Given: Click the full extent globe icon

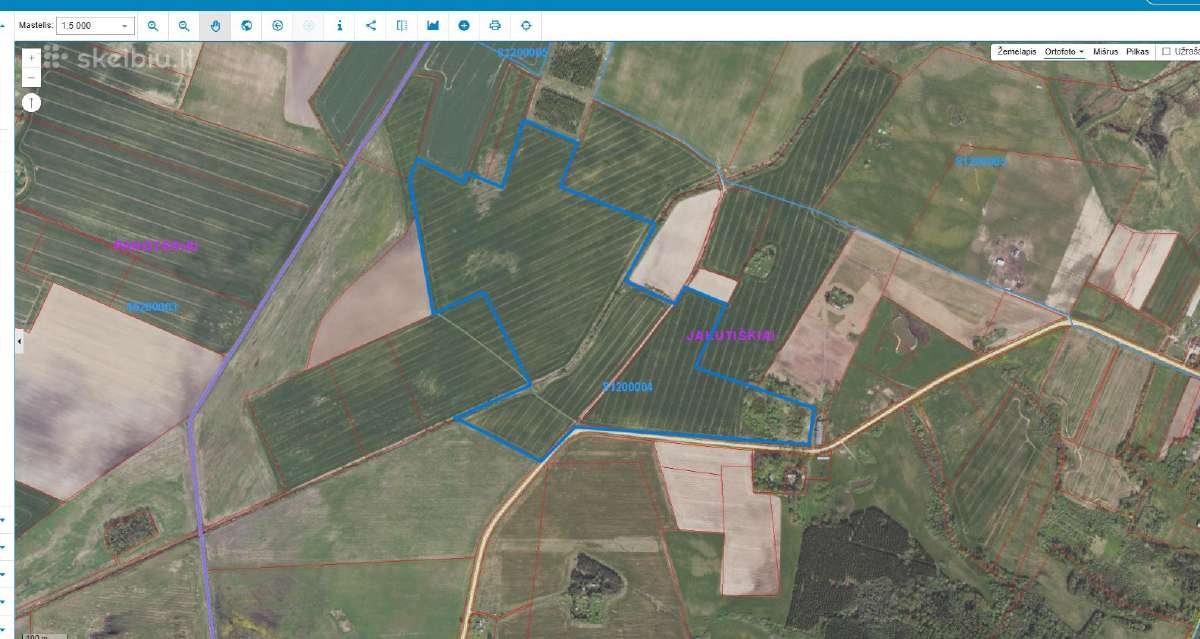Looking at the screenshot, I should 246,26.
